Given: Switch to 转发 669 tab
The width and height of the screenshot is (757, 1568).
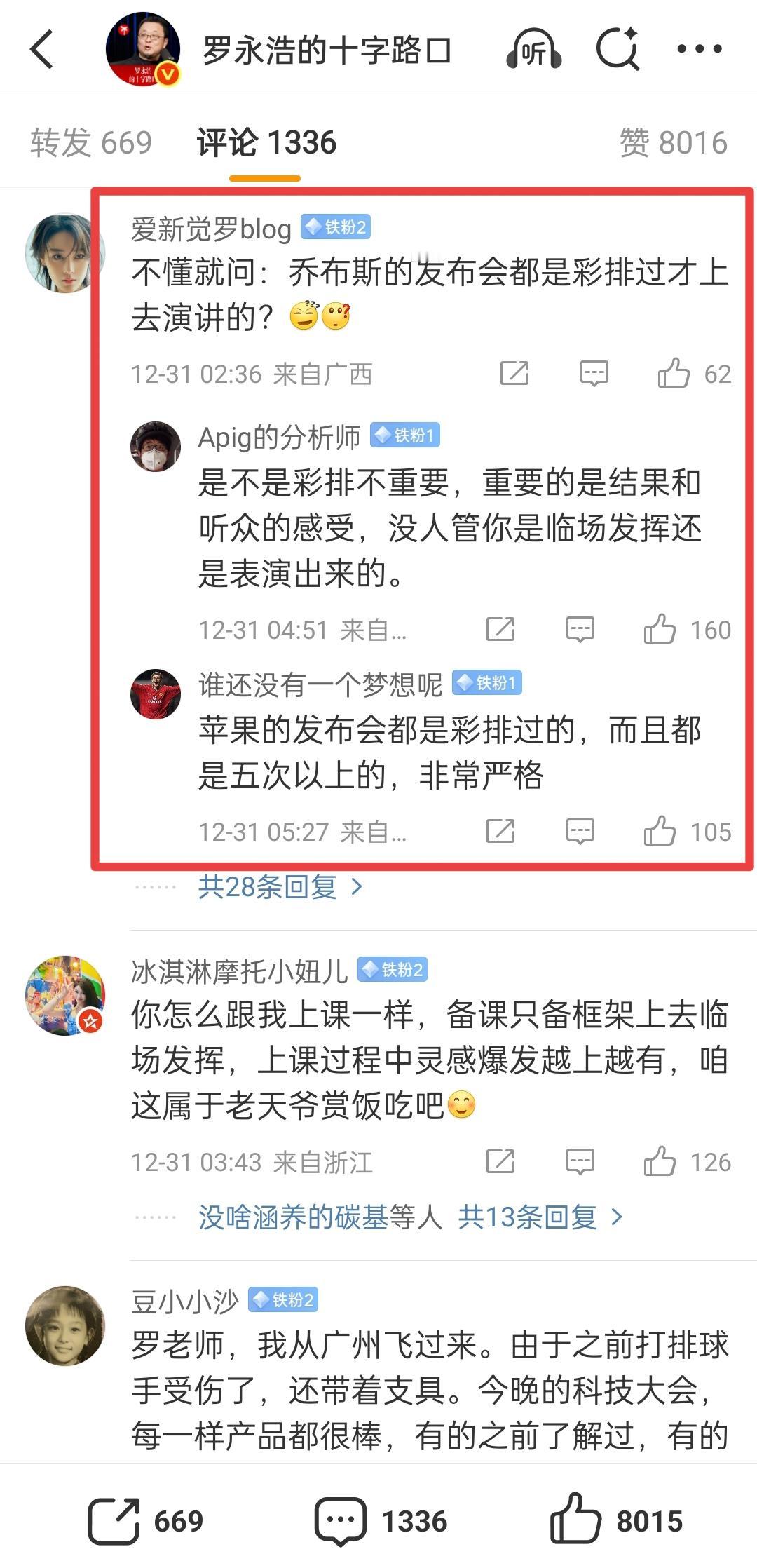Looking at the screenshot, I should click(91, 142).
